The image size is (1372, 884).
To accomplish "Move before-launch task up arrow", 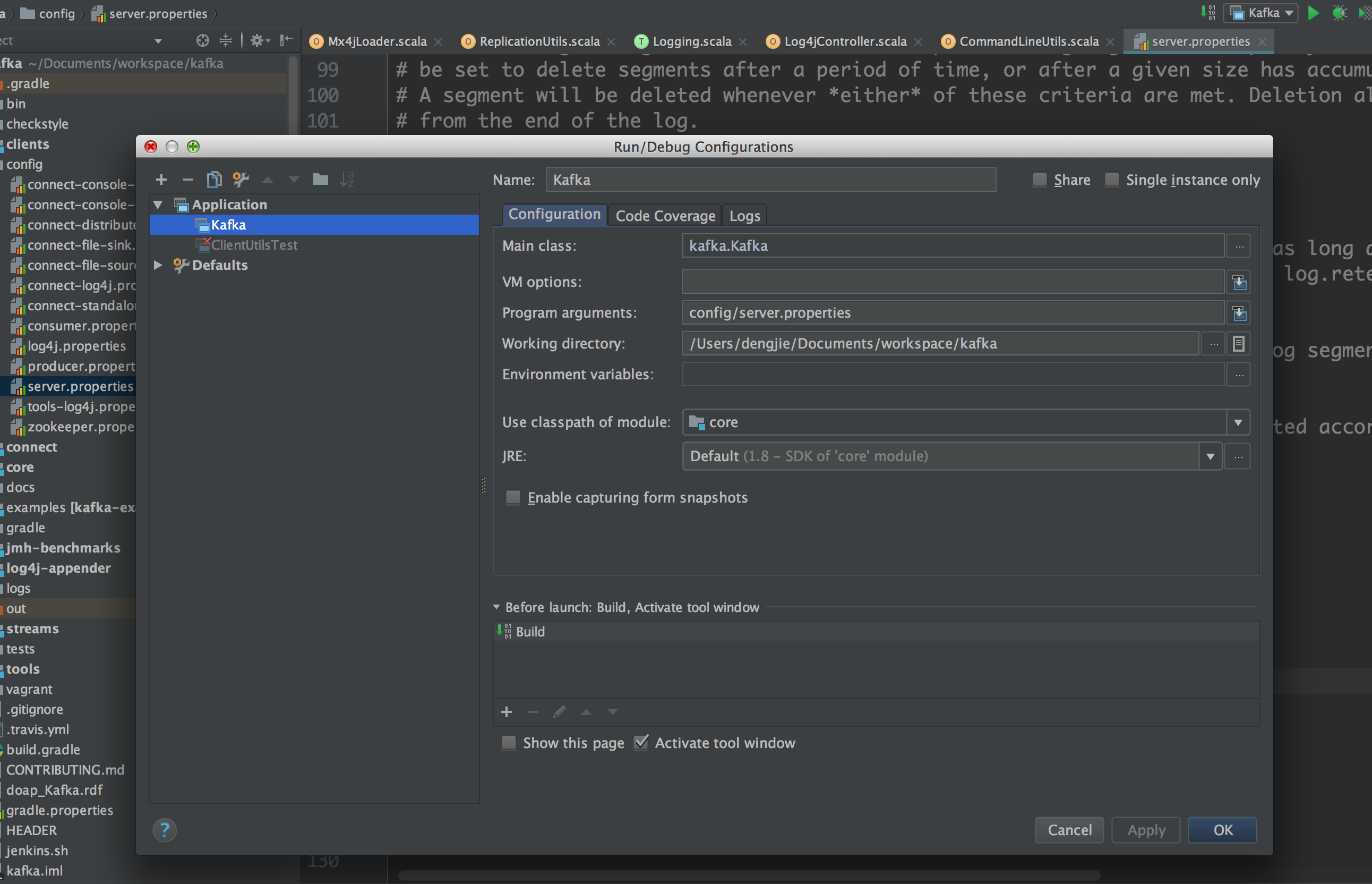I will (x=586, y=712).
